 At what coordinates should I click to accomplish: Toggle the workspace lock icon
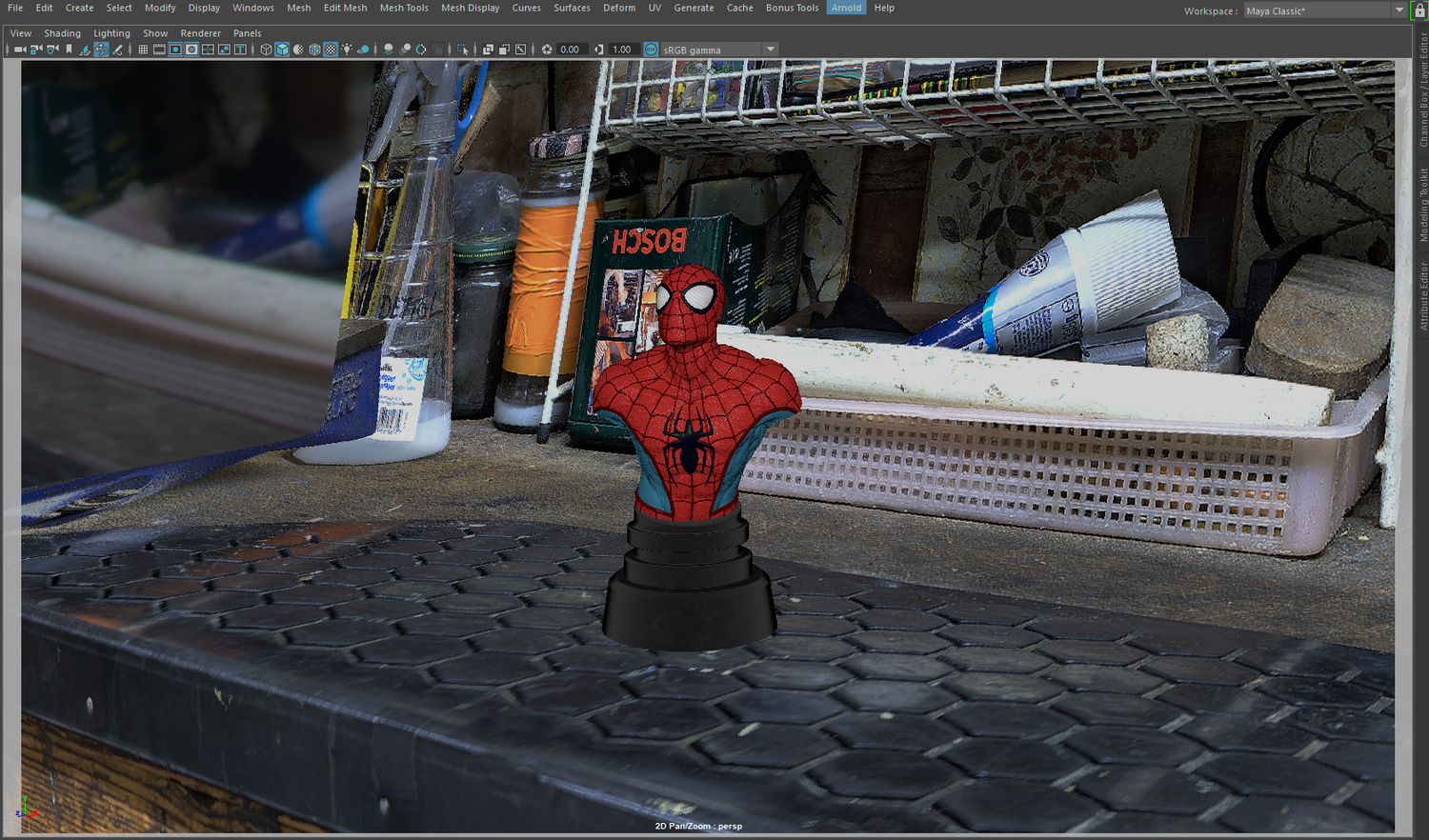coord(1419,11)
